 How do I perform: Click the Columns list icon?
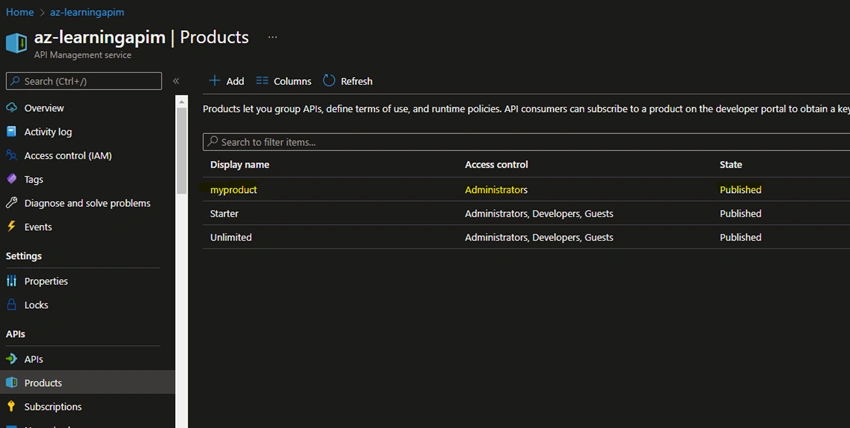point(262,81)
